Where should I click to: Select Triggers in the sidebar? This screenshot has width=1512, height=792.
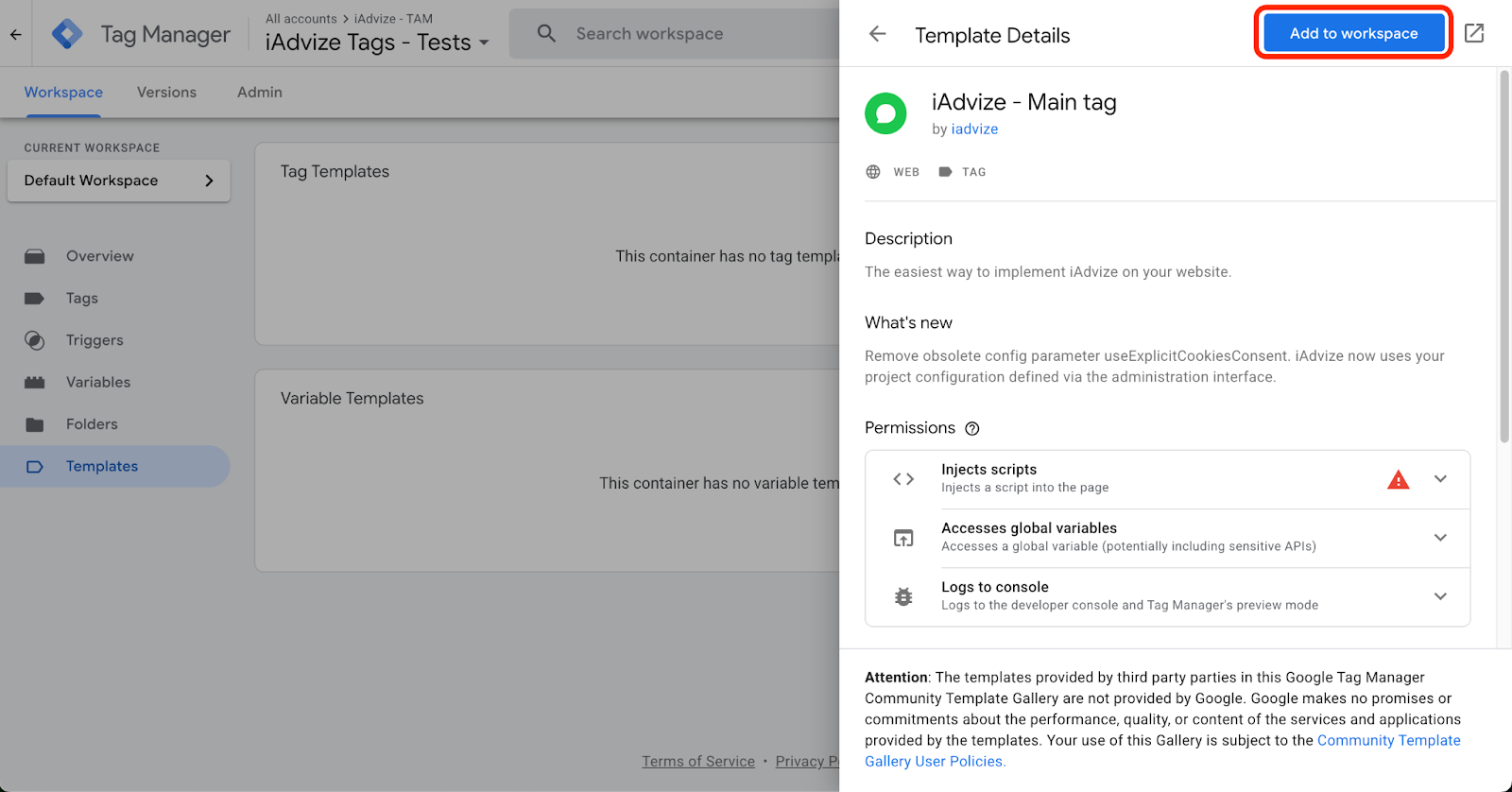point(94,340)
